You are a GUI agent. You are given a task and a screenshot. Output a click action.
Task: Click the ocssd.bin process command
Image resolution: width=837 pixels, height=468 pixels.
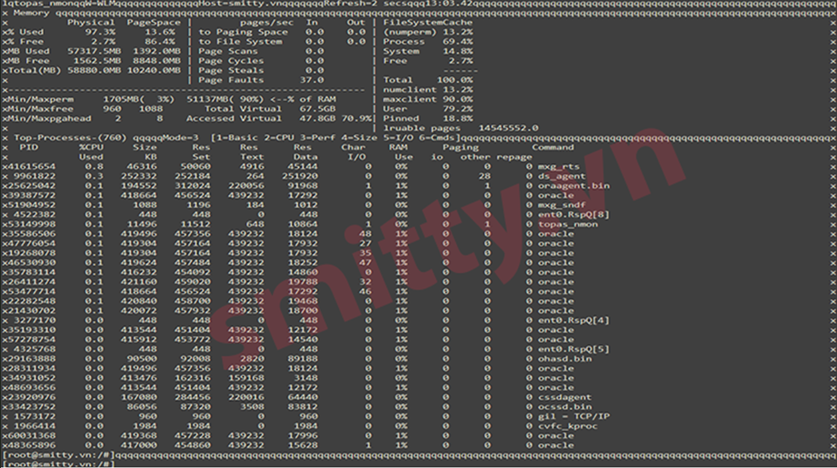coord(564,407)
